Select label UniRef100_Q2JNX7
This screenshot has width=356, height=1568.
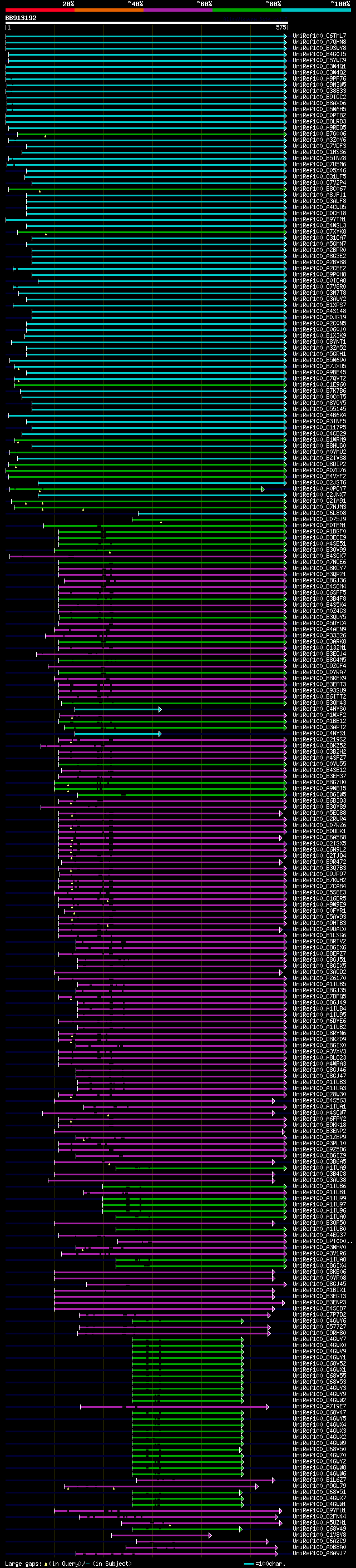(319, 495)
